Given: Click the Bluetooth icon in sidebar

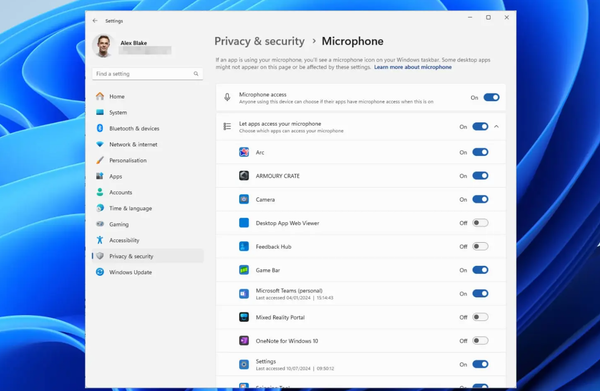Looking at the screenshot, I should [100, 128].
